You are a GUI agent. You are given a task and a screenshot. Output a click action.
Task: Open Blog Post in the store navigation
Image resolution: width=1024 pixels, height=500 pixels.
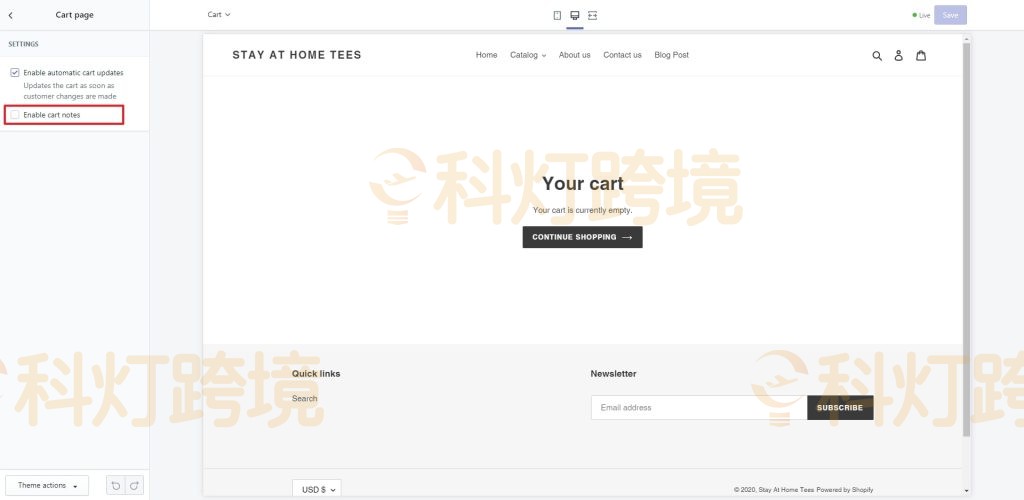click(671, 55)
